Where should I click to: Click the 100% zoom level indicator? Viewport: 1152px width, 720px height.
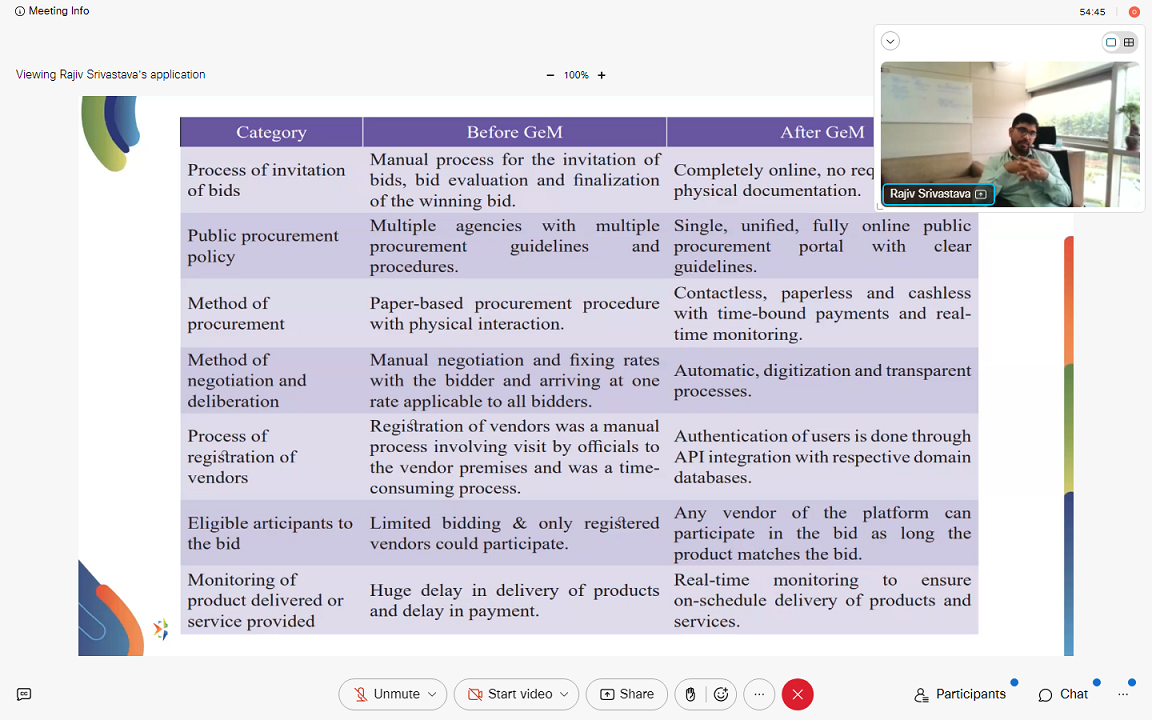pos(576,75)
